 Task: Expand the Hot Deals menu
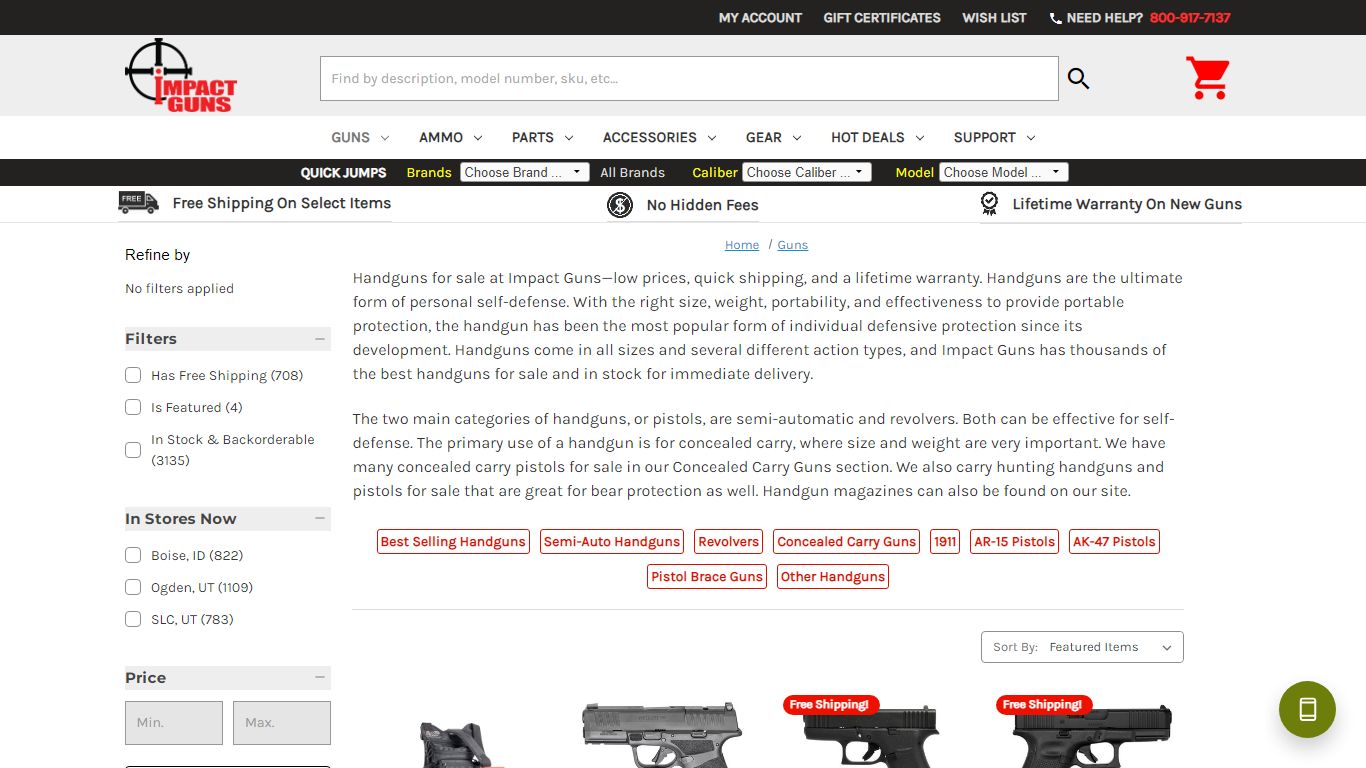tap(878, 137)
